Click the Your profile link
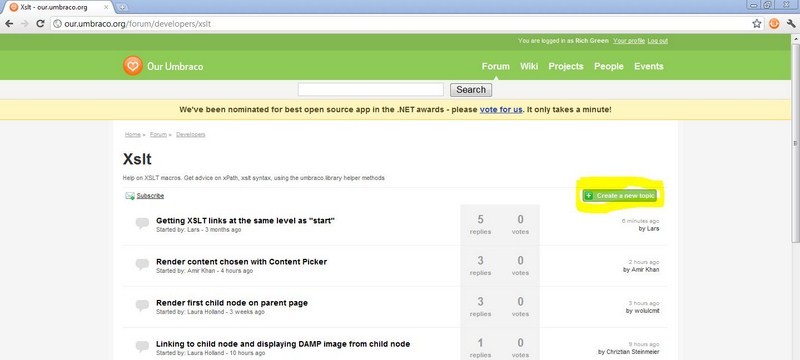The width and height of the screenshot is (800, 360). (629, 41)
